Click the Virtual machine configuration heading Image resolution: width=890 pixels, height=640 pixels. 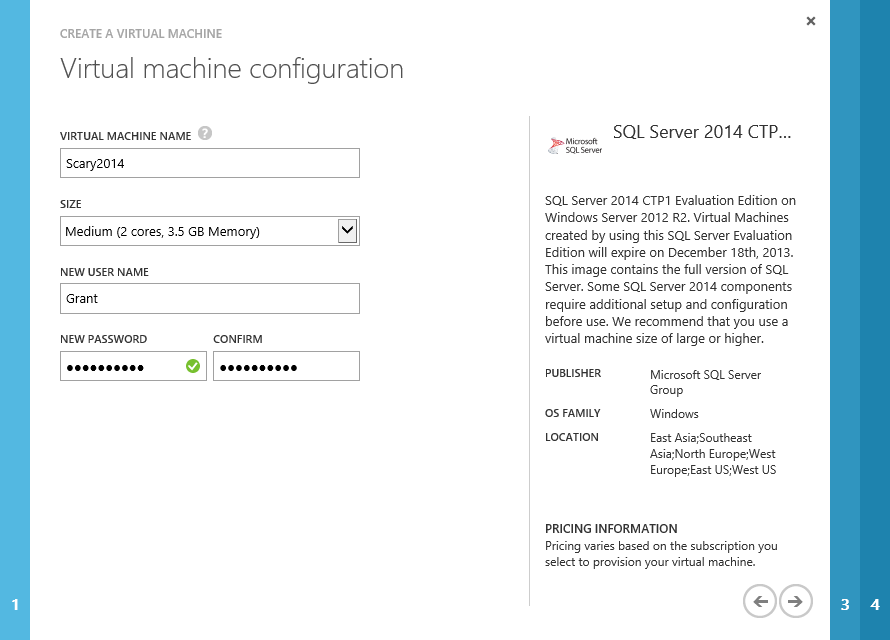click(232, 69)
